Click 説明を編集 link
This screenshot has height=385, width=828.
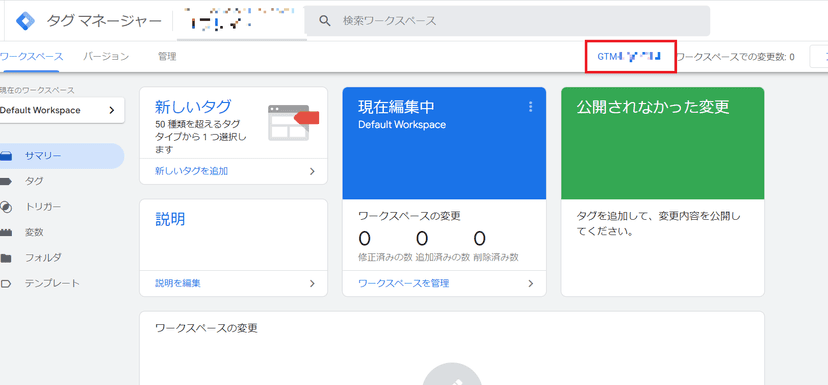coord(178,284)
